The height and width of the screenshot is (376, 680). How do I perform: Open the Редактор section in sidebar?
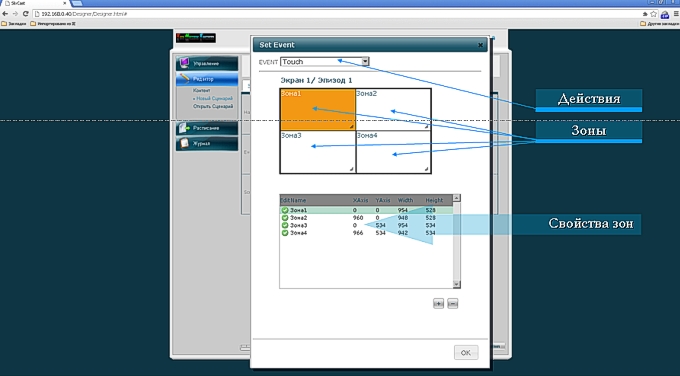pos(207,79)
